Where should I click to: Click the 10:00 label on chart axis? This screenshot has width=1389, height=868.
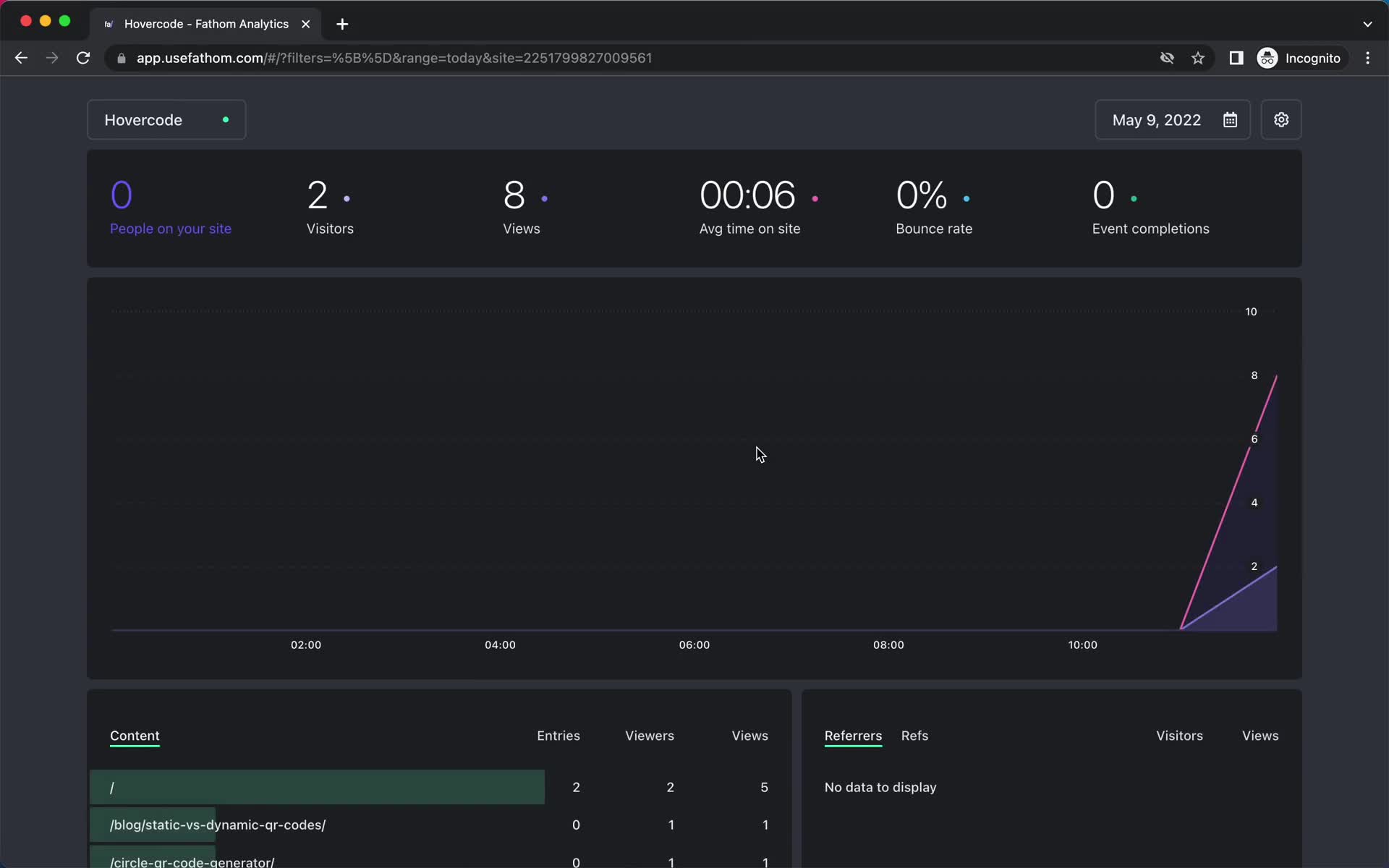pyautogui.click(x=1082, y=644)
